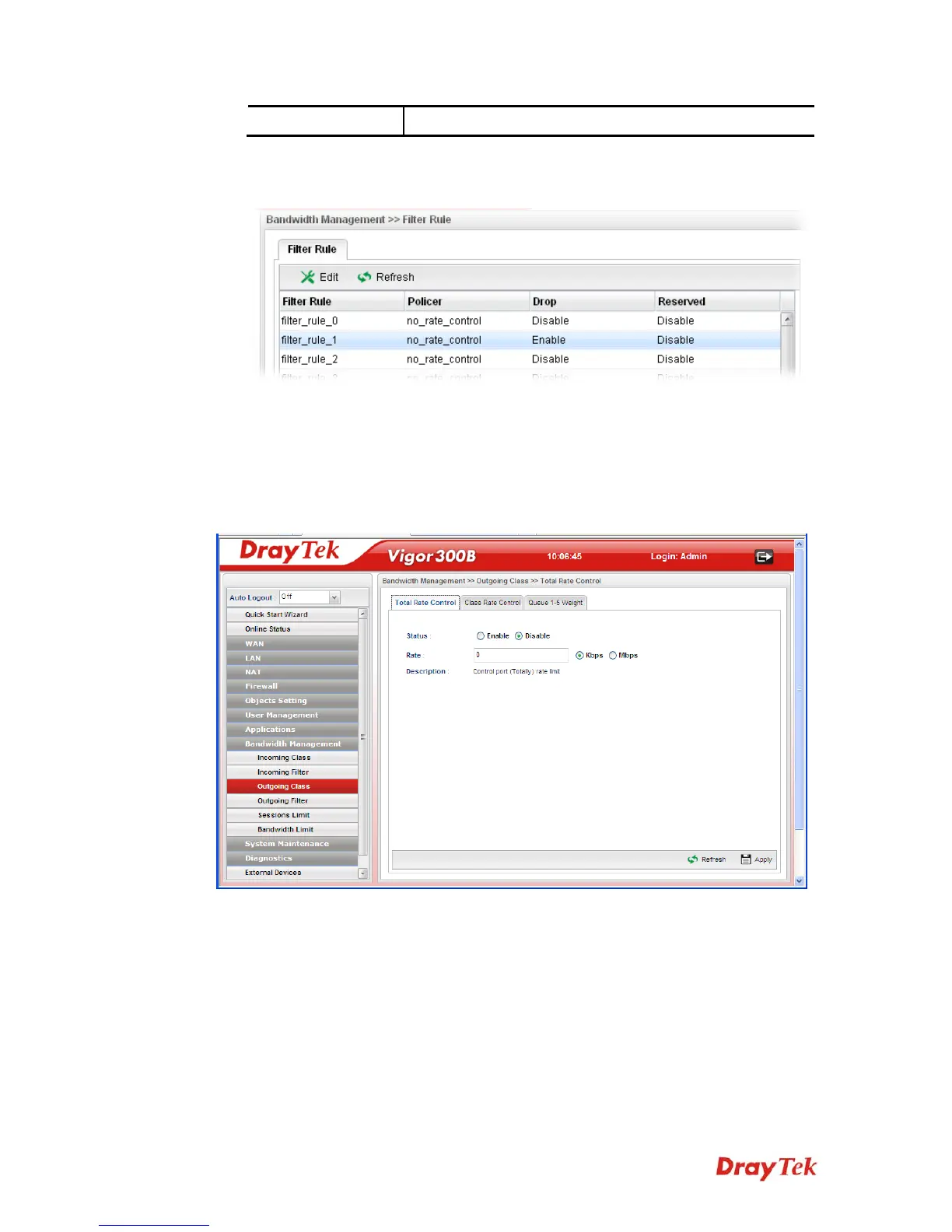952x1232 pixels.
Task: Click the Enable drop value for filter_rule_1
Action: pos(549,340)
